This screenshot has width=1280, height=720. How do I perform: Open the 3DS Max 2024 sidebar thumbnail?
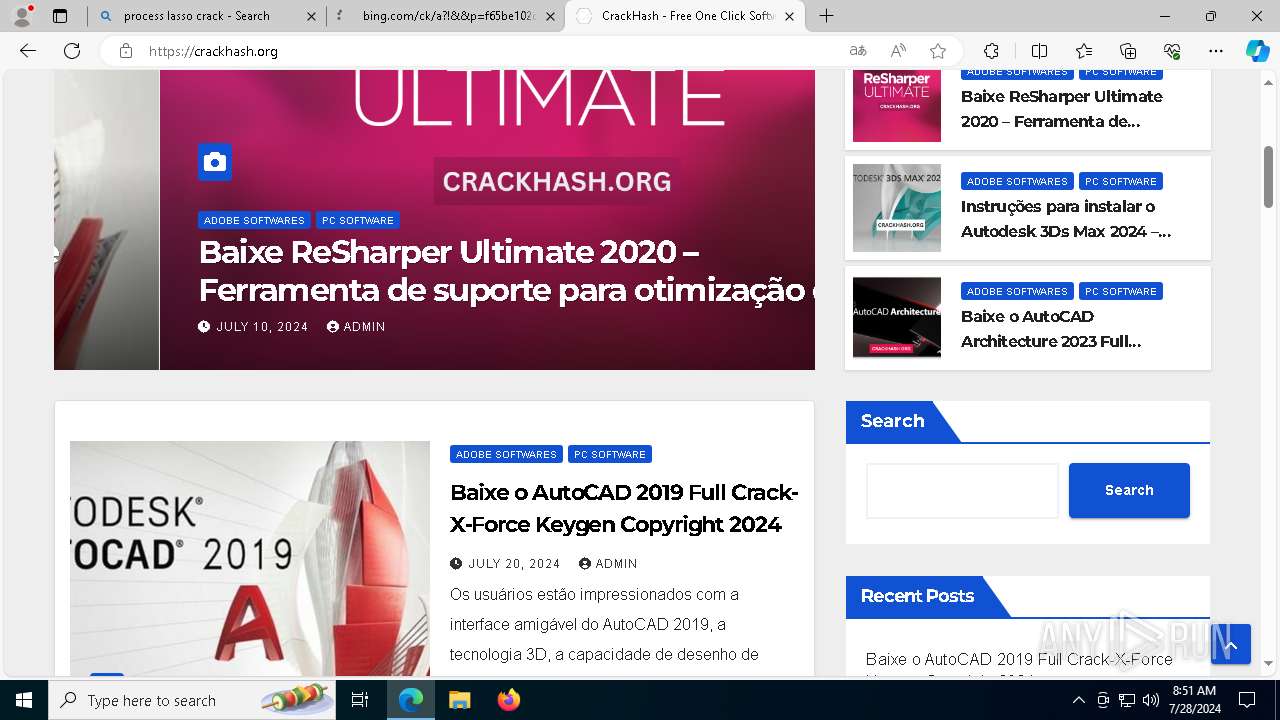(x=897, y=208)
